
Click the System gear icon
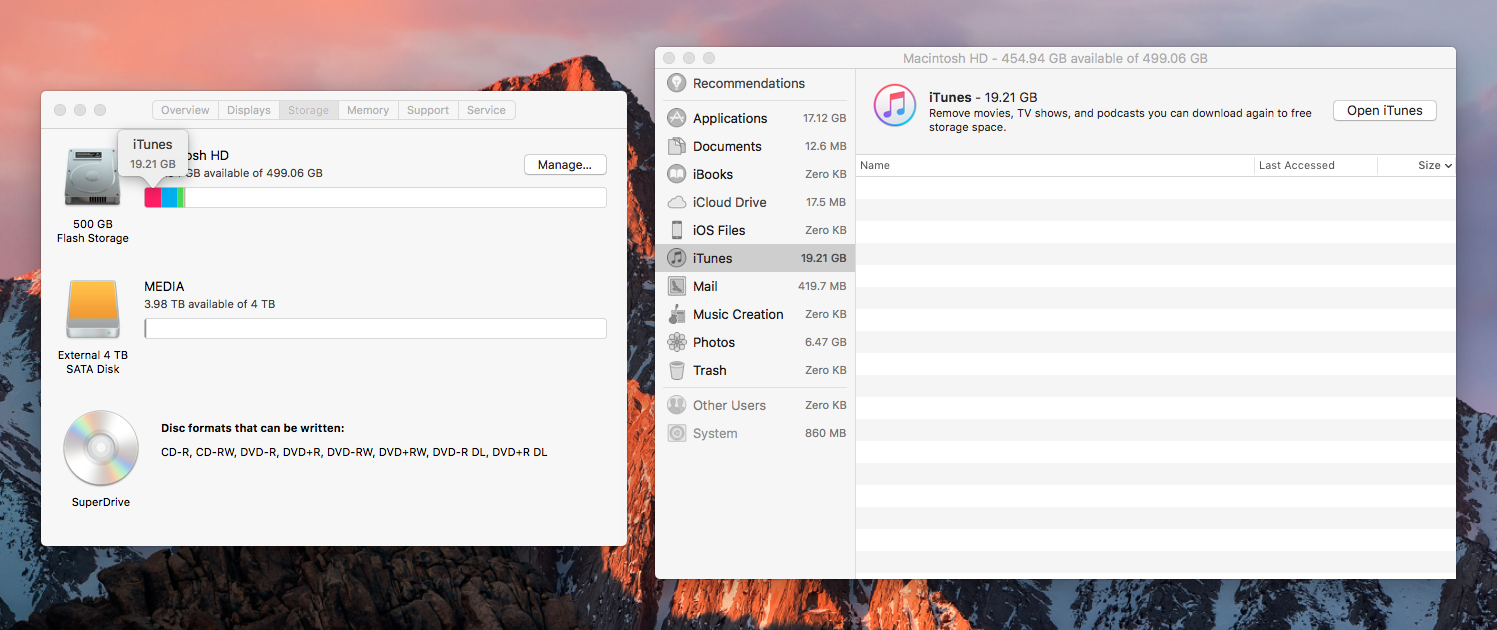[x=677, y=433]
